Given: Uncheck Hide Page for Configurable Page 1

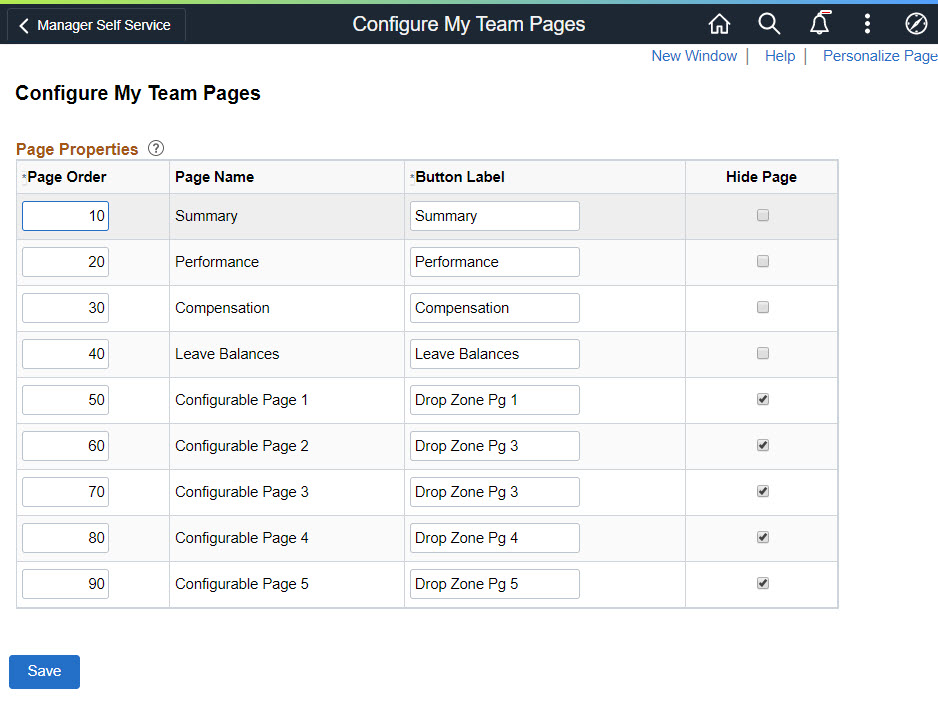Looking at the screenshot, I should tap(763, 399).
